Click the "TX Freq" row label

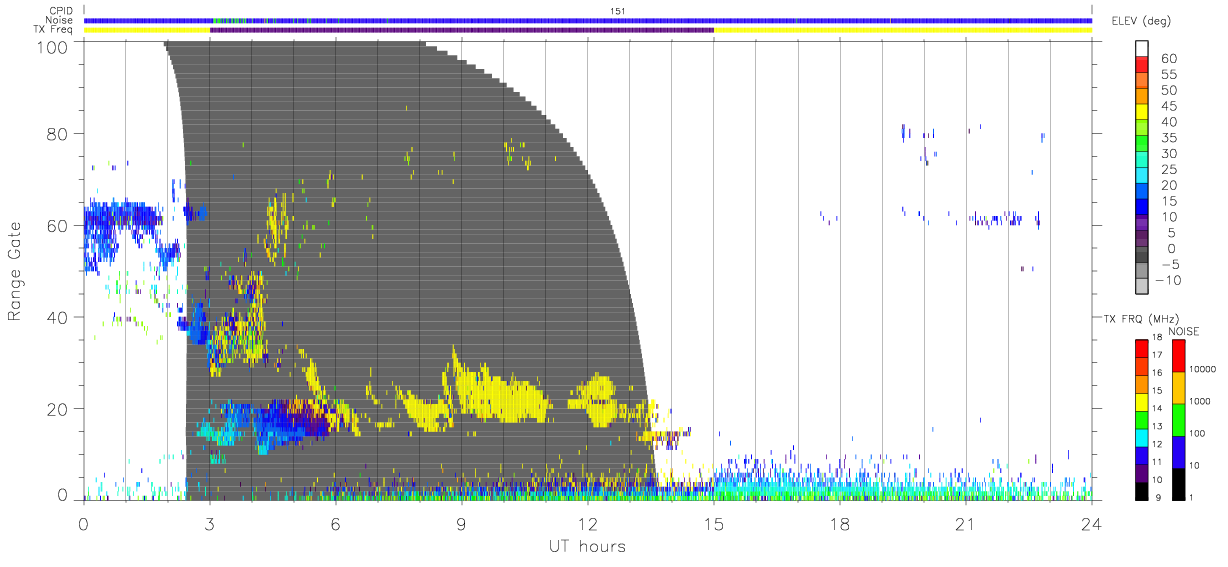(x=54, y=30)
